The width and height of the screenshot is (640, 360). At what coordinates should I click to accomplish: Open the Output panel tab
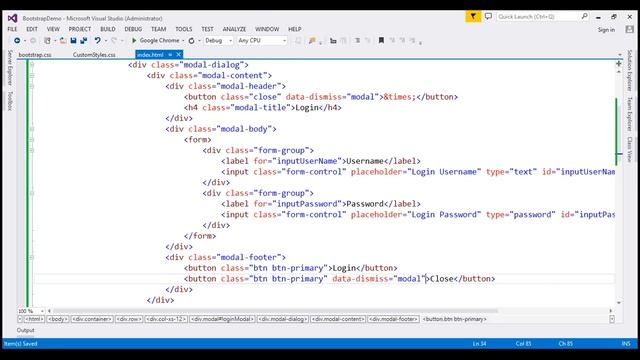tap(25, 330)
